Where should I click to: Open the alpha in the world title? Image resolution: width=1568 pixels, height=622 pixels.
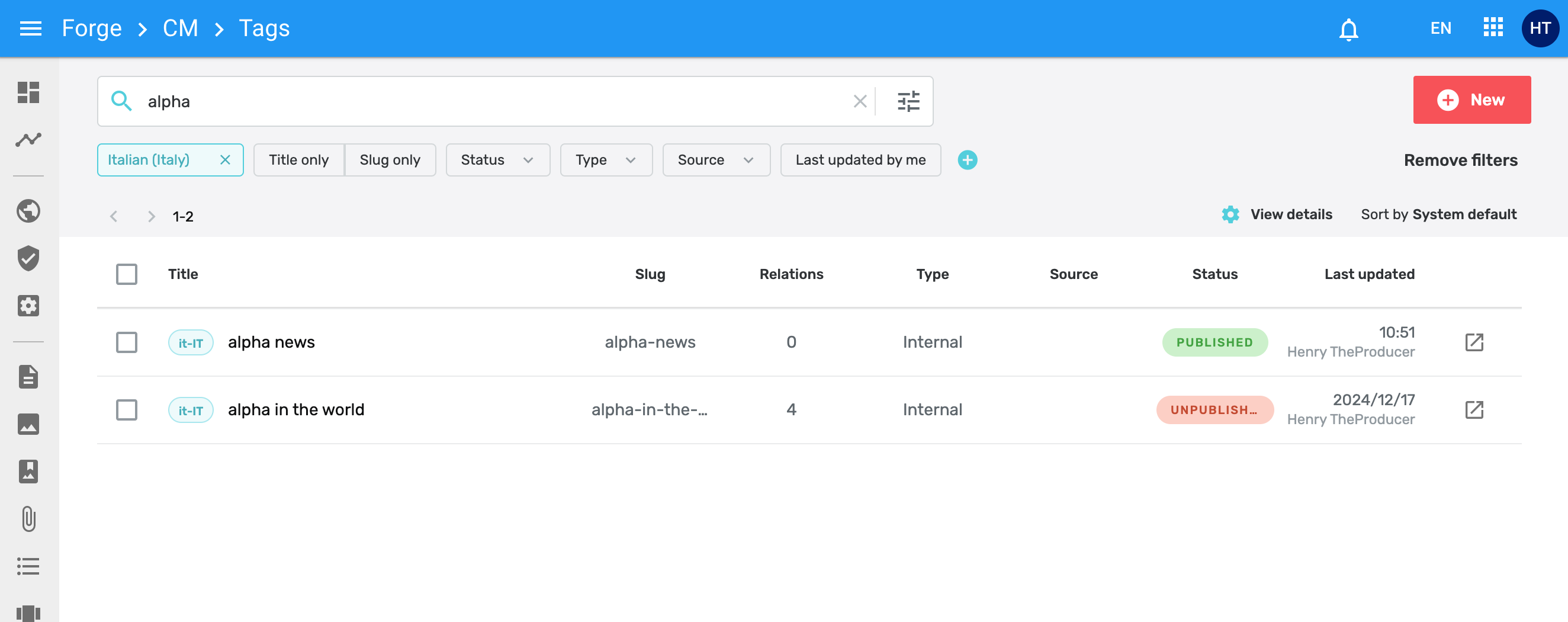pos(297,409)
